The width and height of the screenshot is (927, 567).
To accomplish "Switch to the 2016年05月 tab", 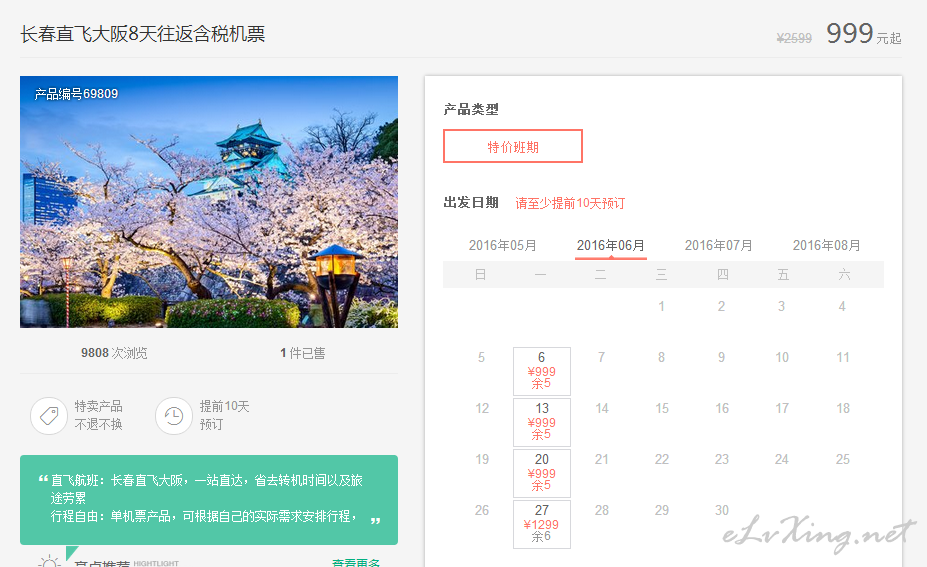I will [503, 245].
